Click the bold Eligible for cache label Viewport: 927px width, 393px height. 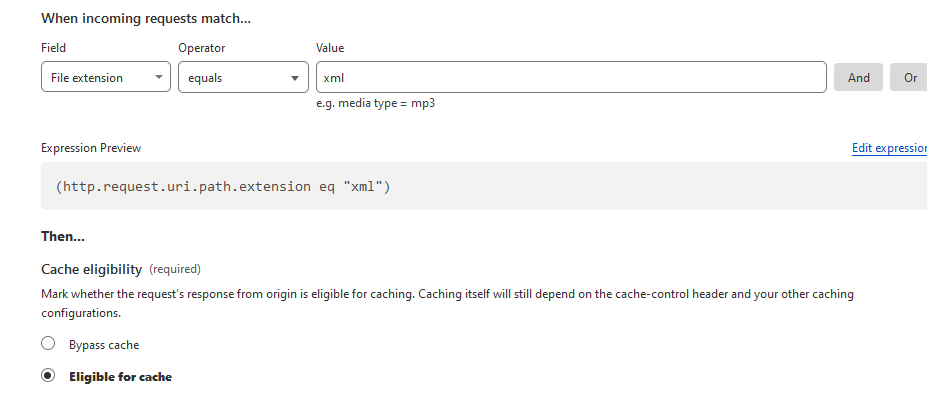pos(121,376)
